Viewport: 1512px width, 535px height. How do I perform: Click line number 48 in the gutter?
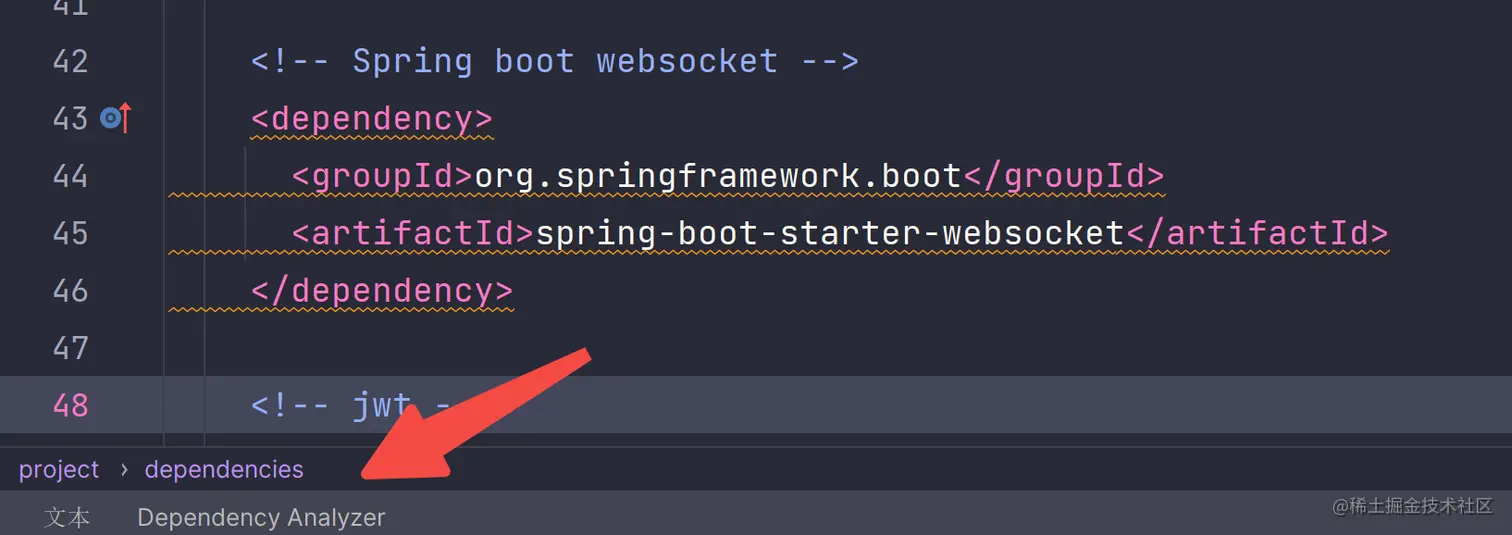(x=70, y=405)
